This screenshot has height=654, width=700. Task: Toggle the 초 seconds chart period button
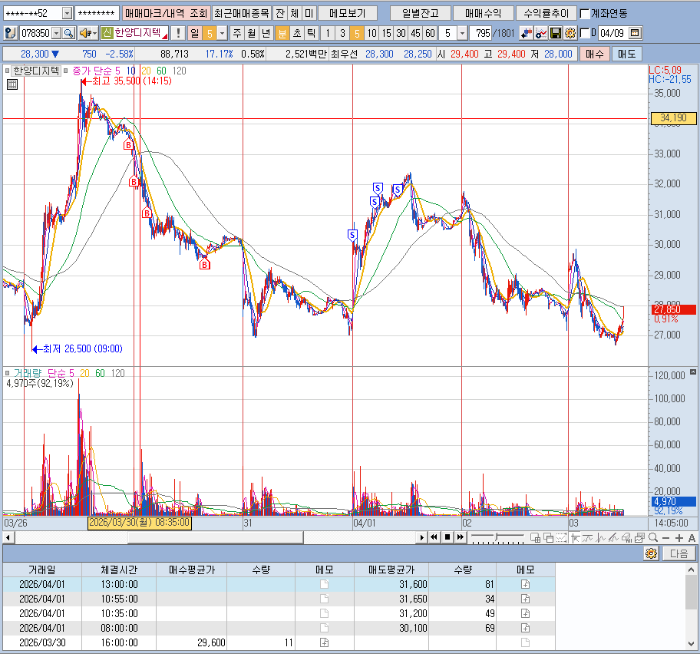[x=297, y=33]
